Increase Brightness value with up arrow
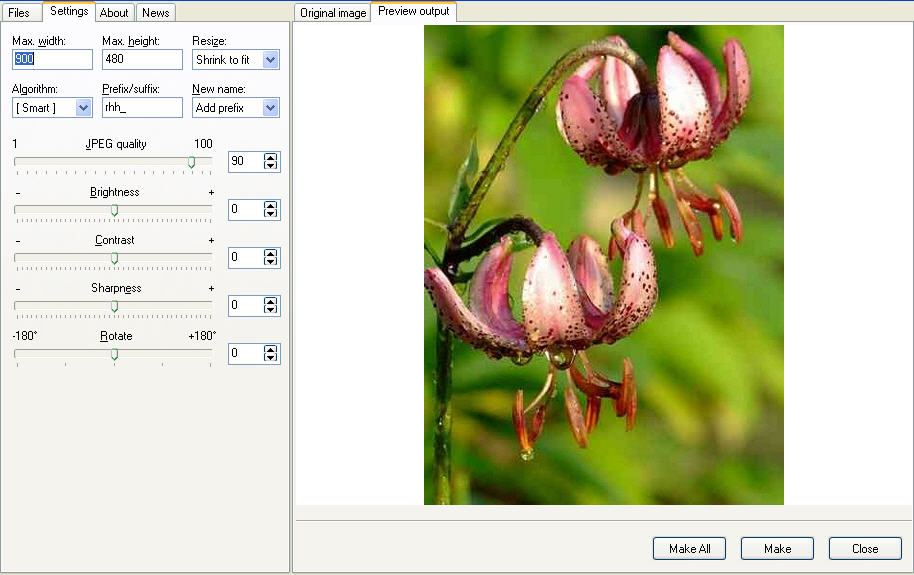914x575 pixels. tap(270, 205)
